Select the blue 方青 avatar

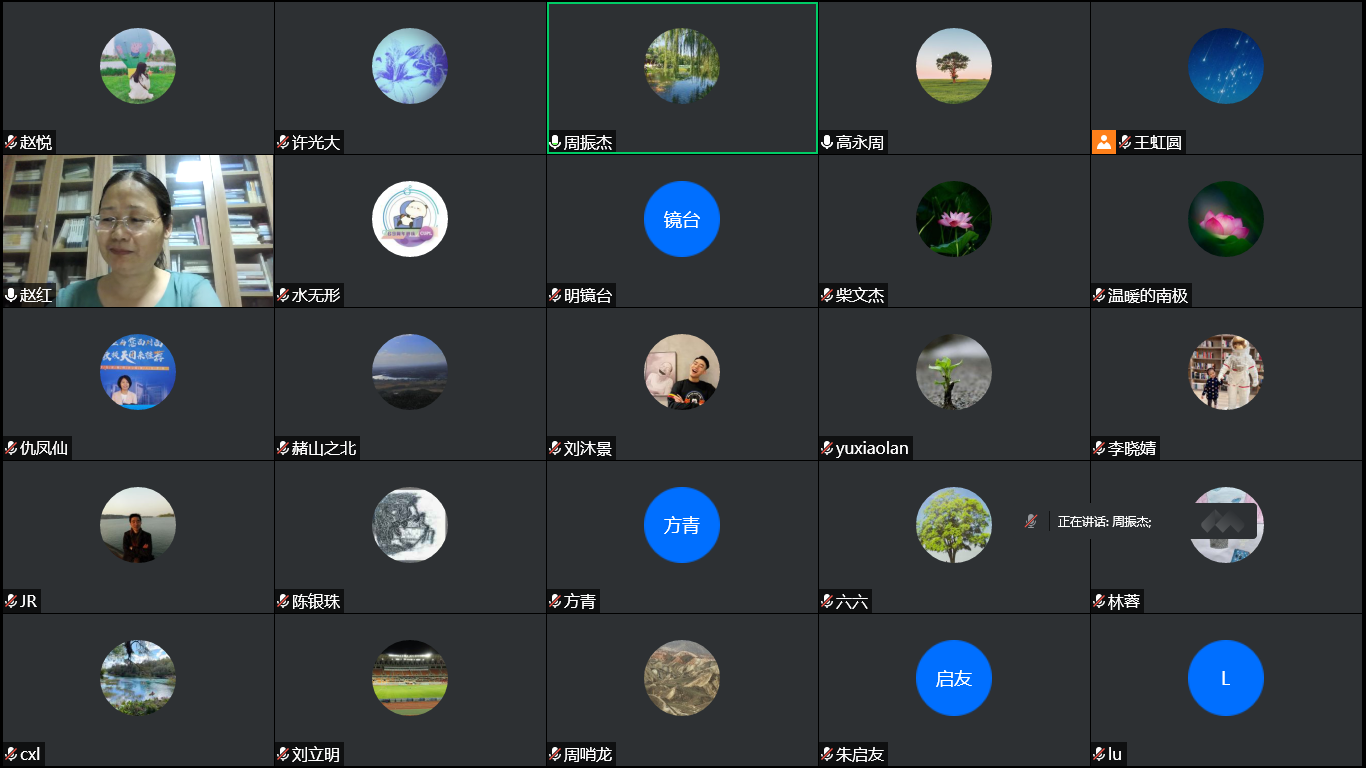coord(682,525)
